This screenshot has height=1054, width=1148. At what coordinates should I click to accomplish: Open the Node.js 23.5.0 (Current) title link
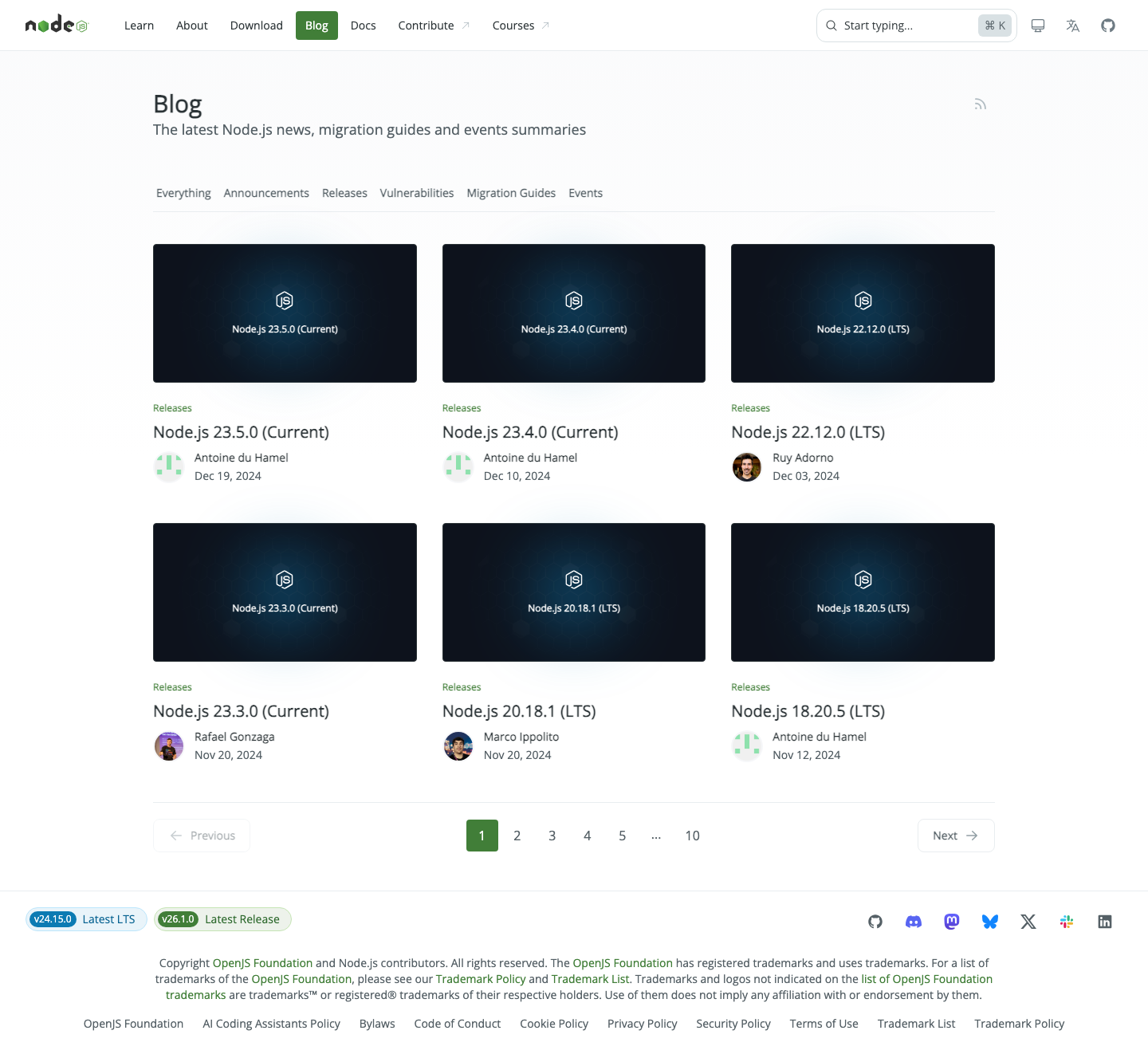click(241, 432)
